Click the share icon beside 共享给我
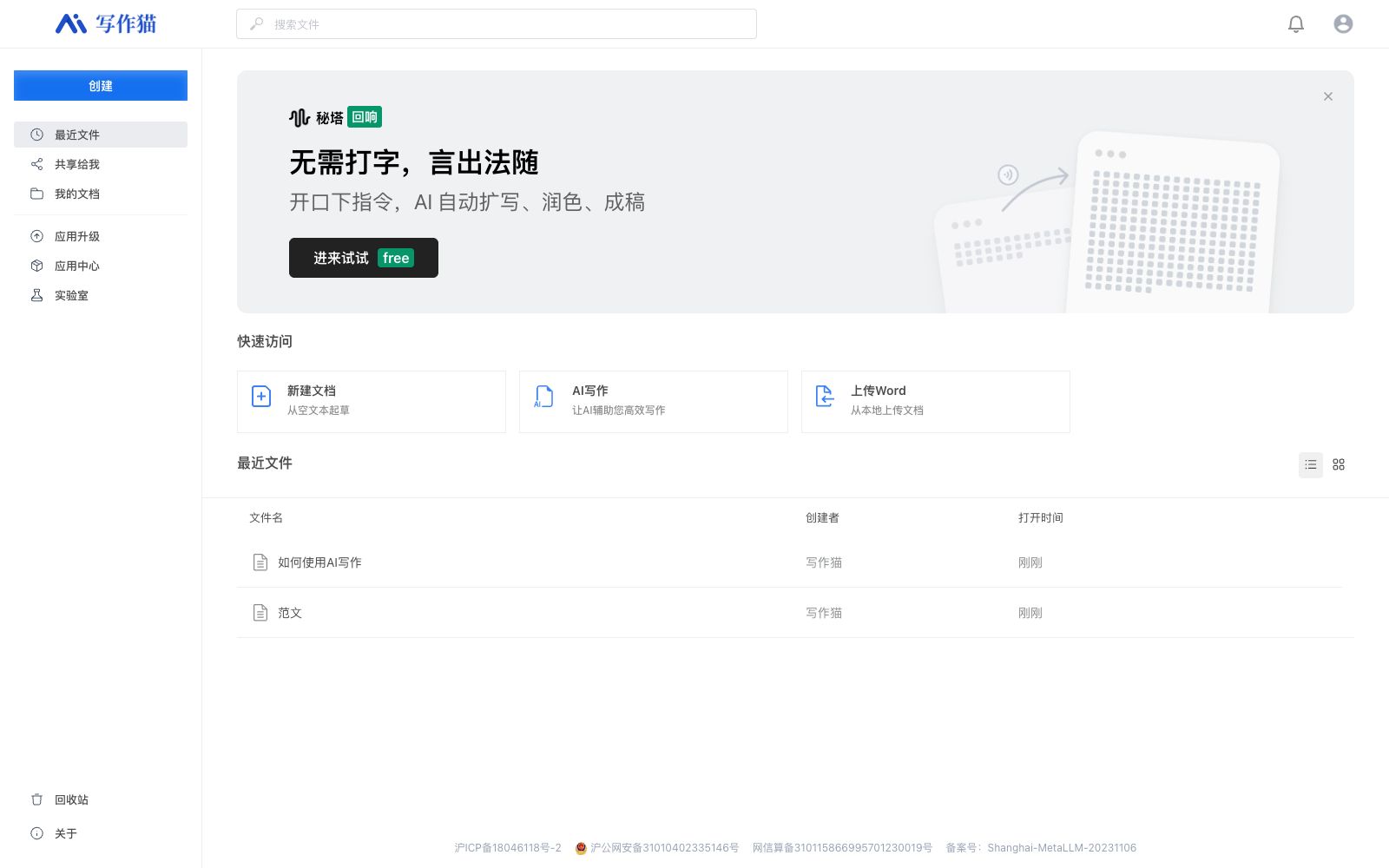Viewport: 1389px width, 868px height. coord(36,164)
